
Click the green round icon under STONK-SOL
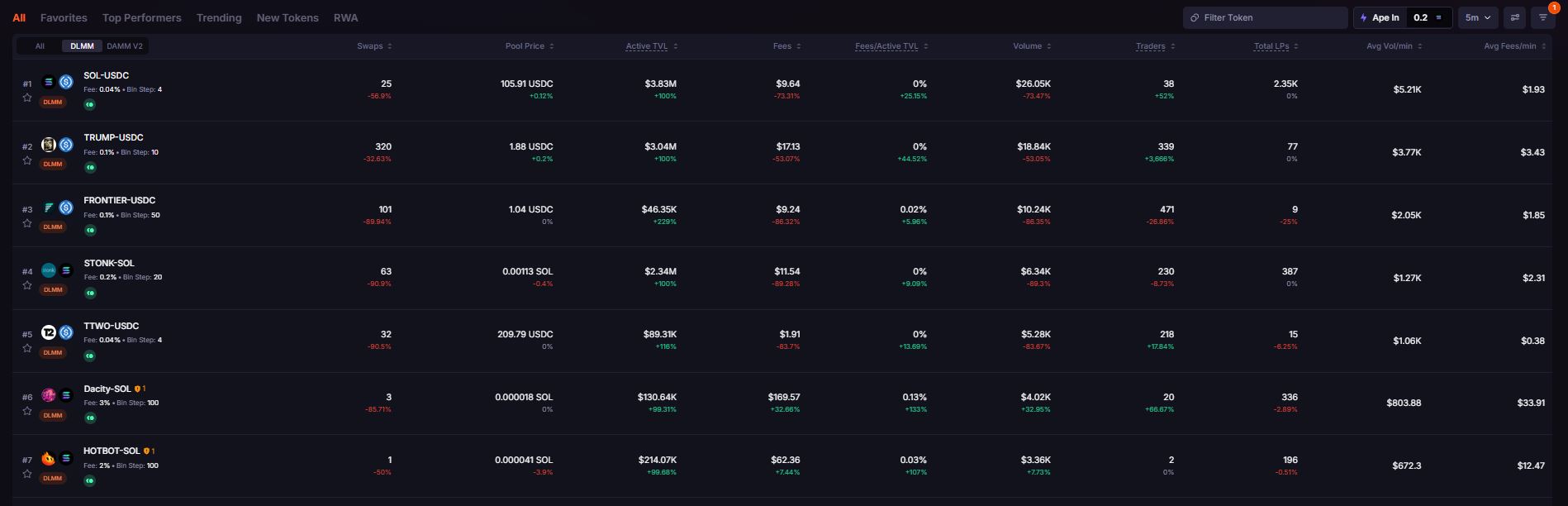89,293
